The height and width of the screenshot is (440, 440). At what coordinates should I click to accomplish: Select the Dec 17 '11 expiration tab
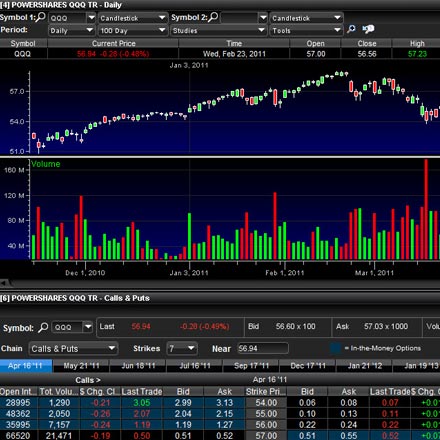[308, 366]
